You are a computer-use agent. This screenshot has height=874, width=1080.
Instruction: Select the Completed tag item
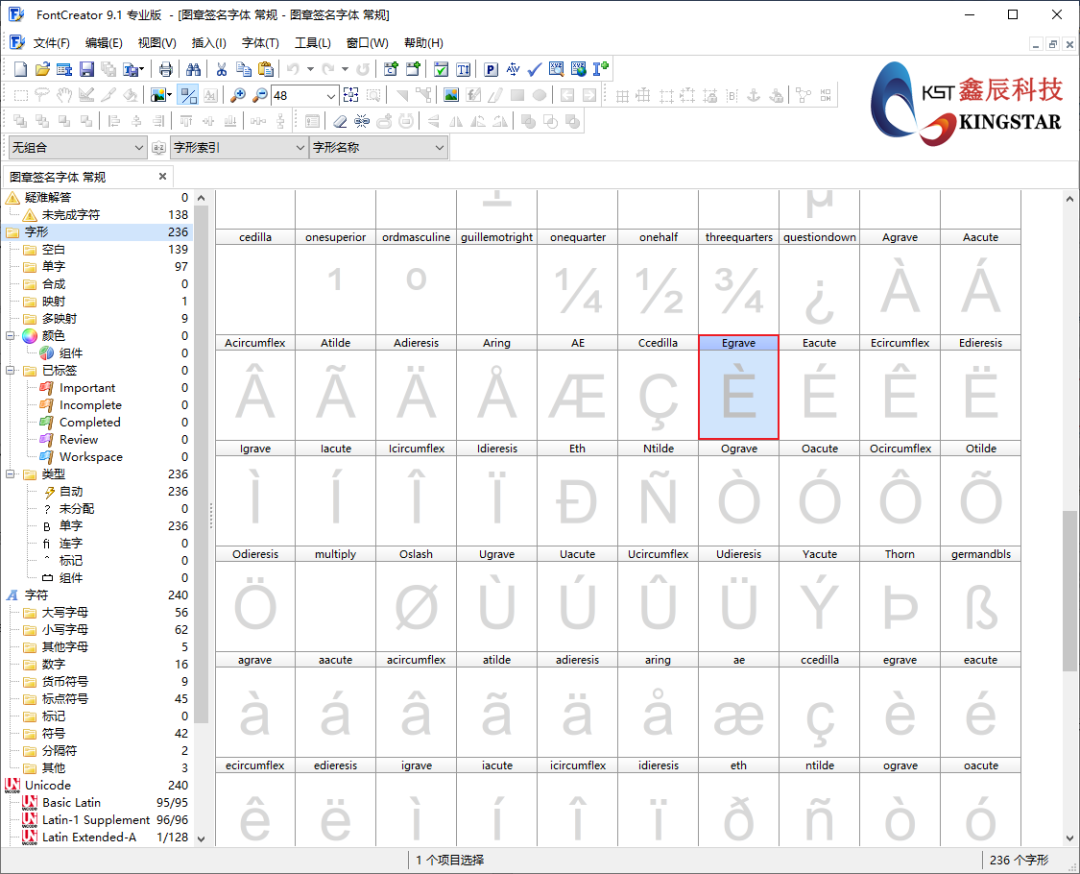[89, 423]
